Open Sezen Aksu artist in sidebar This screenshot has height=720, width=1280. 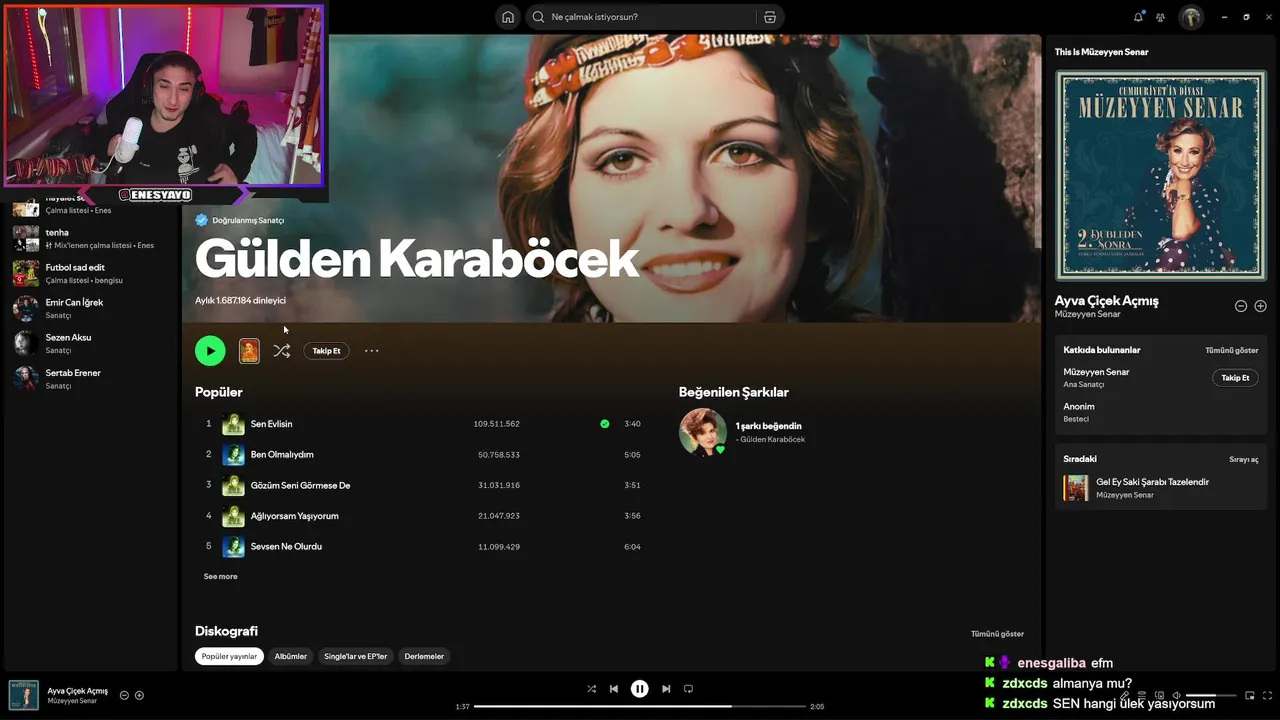tap(90, 343)
